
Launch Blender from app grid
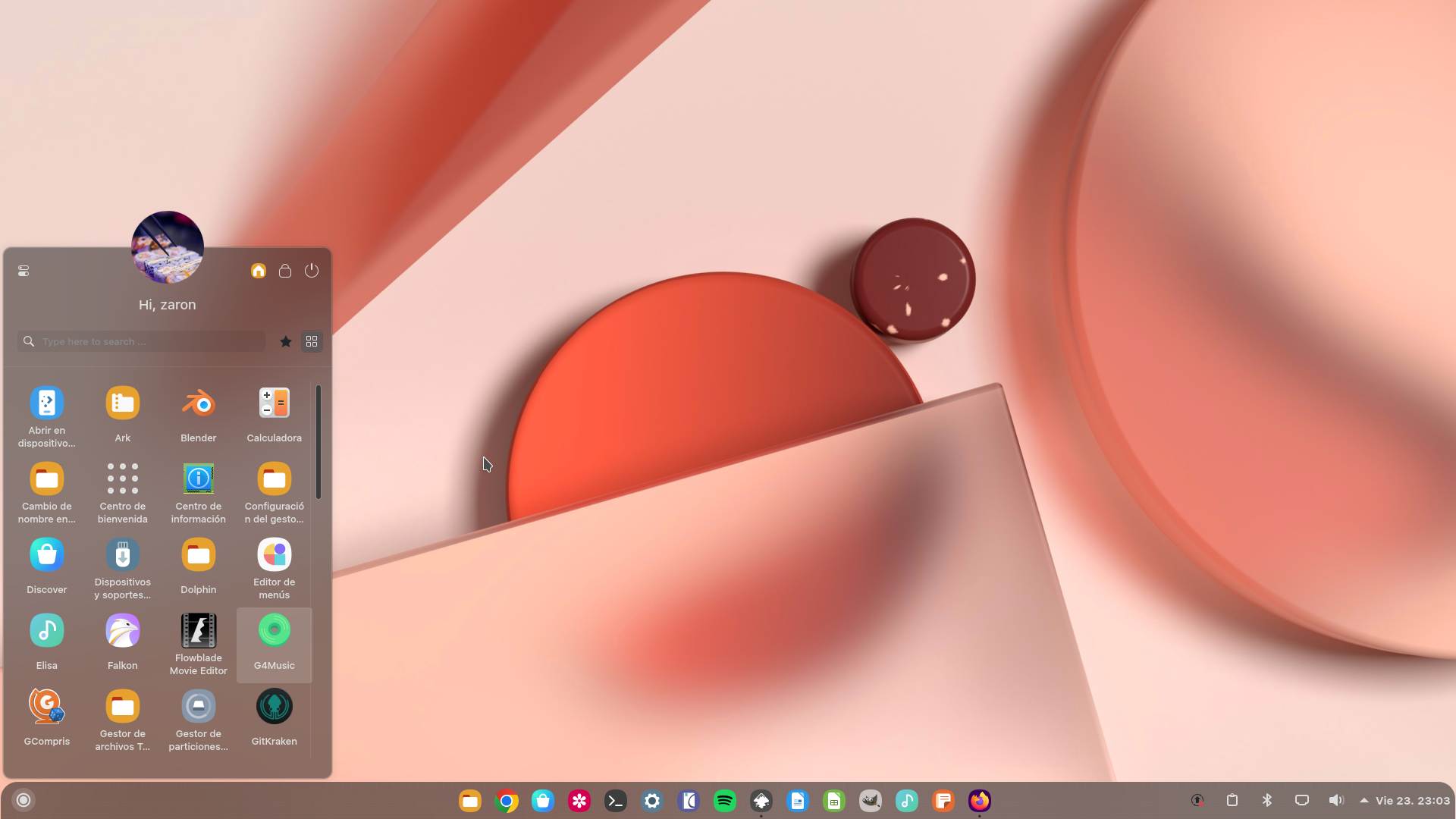[199, 417]
